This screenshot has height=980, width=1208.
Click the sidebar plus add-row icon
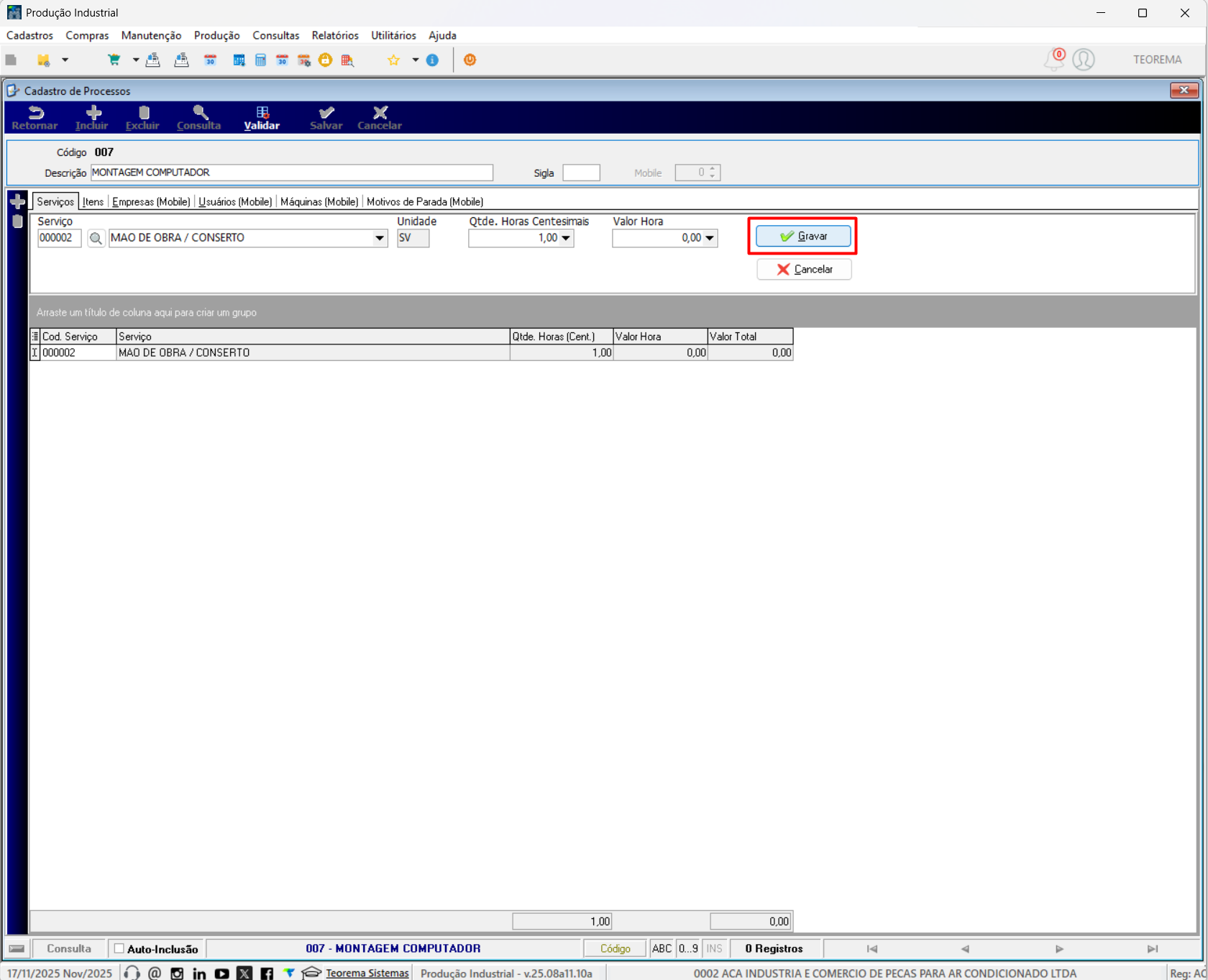pos(18,201)
